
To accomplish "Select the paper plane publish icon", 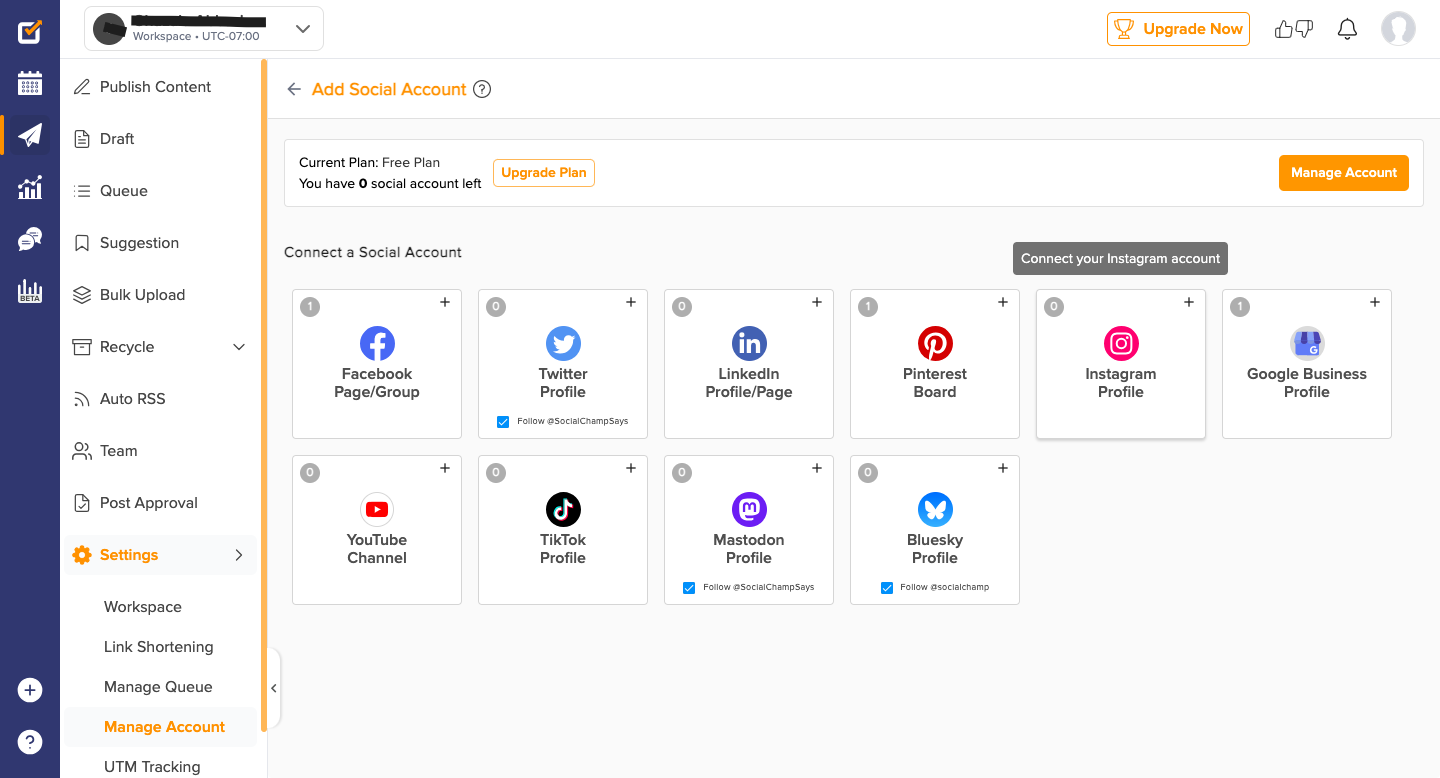I will 30,135.
